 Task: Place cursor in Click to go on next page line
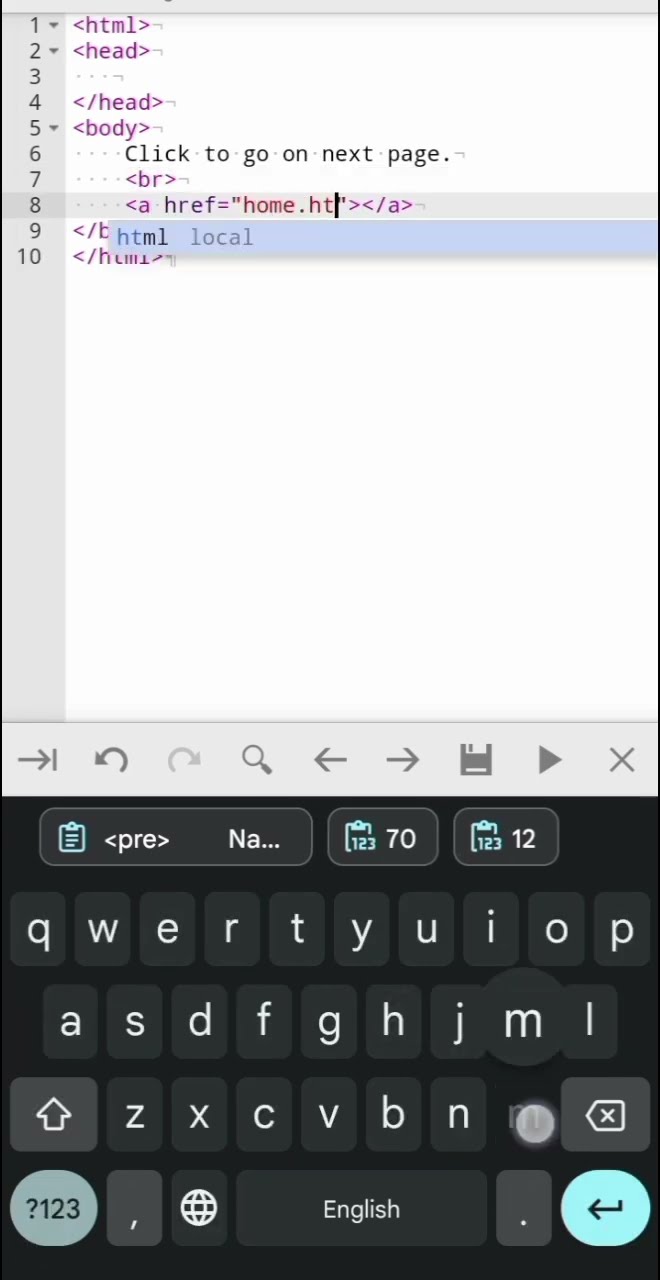click(288, 154)
